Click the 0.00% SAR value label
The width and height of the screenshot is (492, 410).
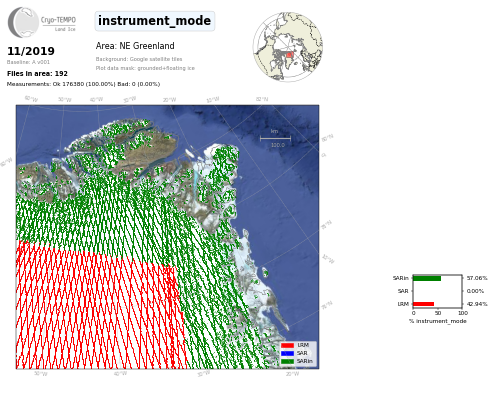point(475,291)
